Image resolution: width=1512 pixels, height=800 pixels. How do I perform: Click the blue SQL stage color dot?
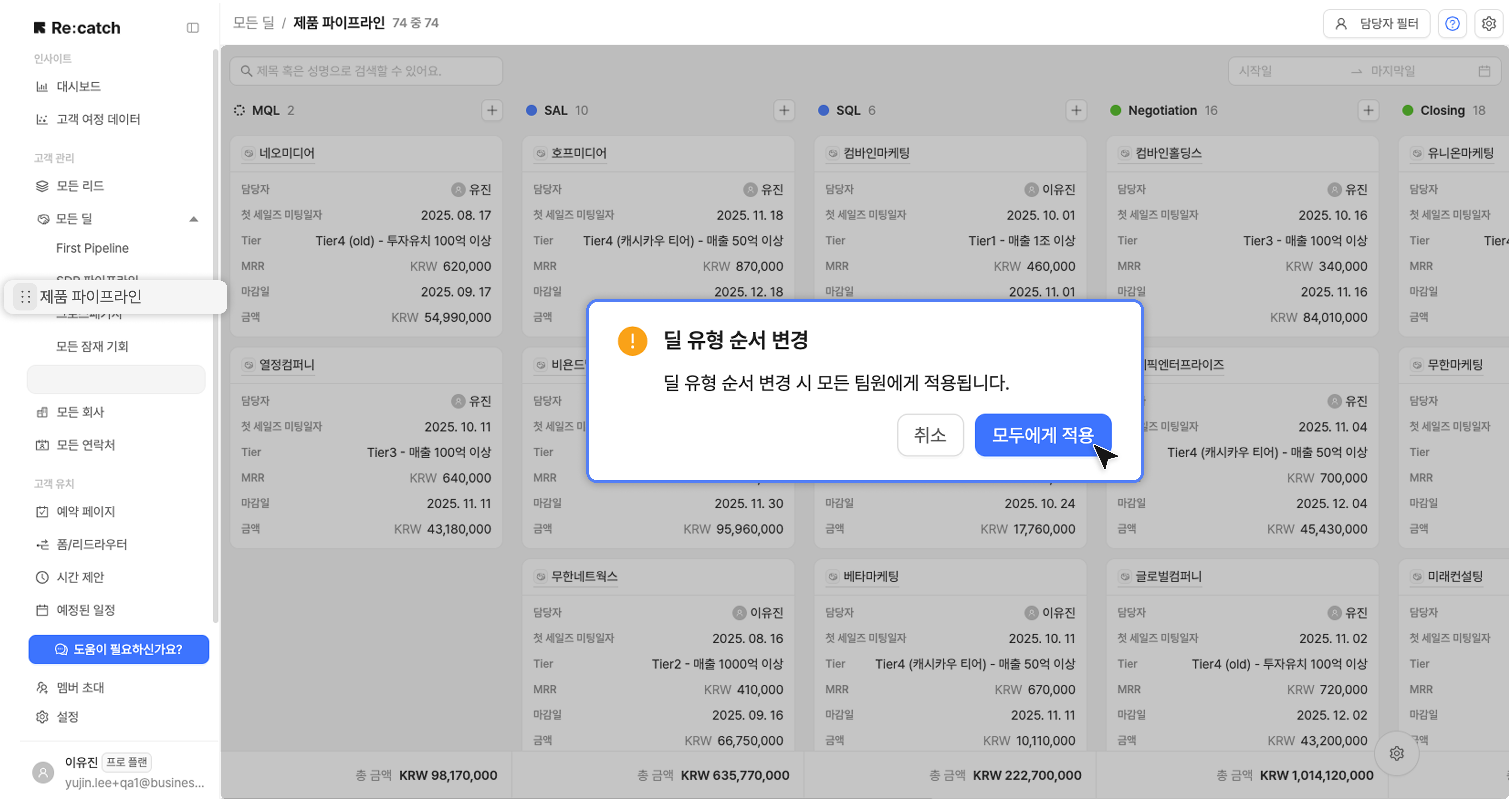click(x=823, y=110)
